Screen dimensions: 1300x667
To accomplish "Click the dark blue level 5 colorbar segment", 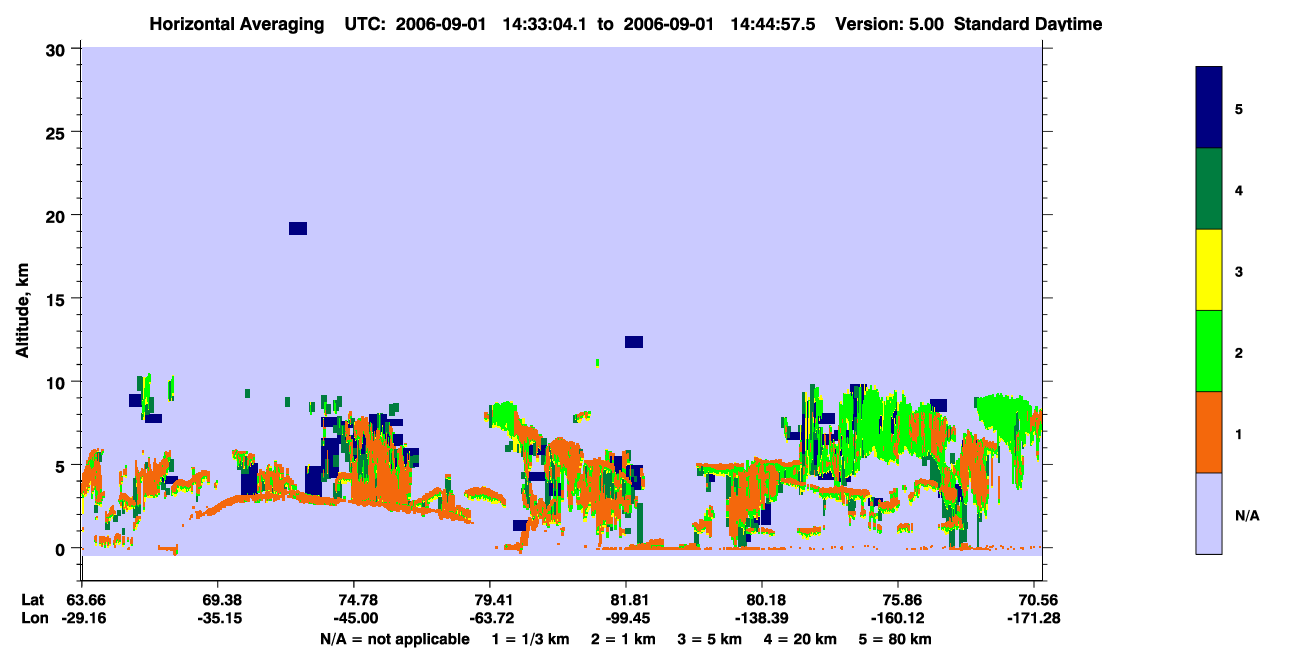I will (x=1209, y=108).
